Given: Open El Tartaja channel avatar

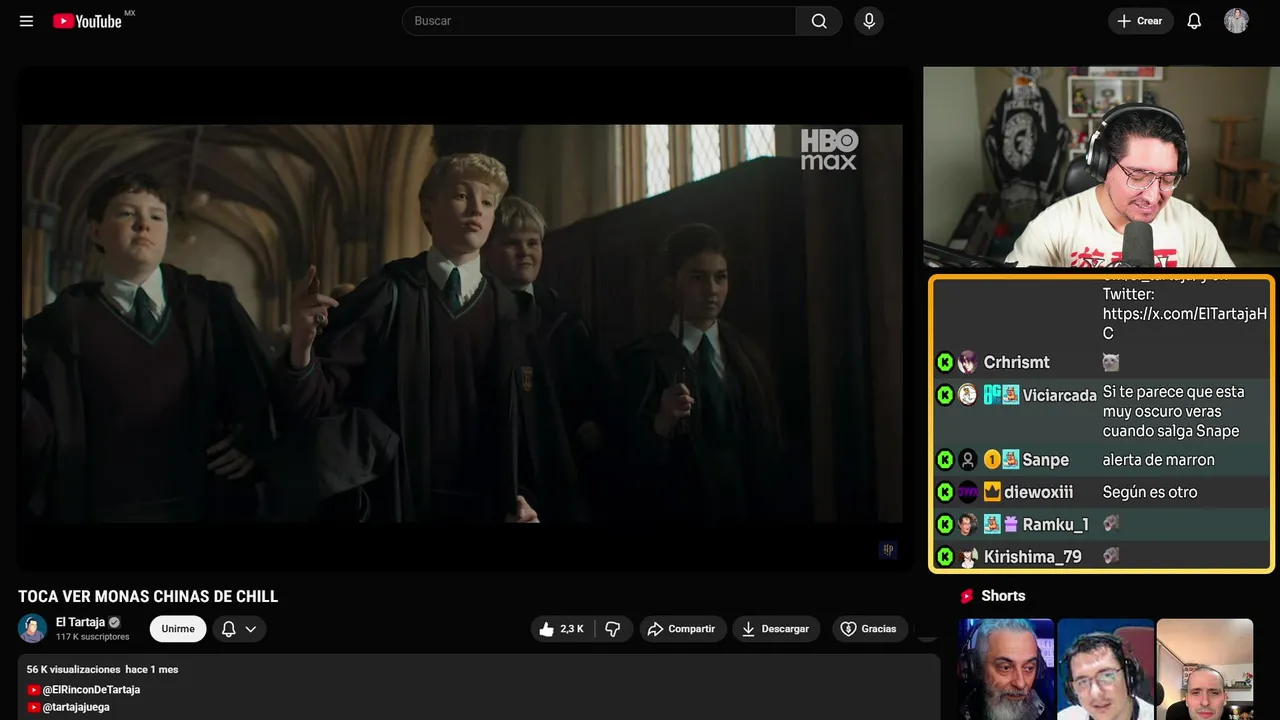Looking at the screenshot, I should point(33,628).
